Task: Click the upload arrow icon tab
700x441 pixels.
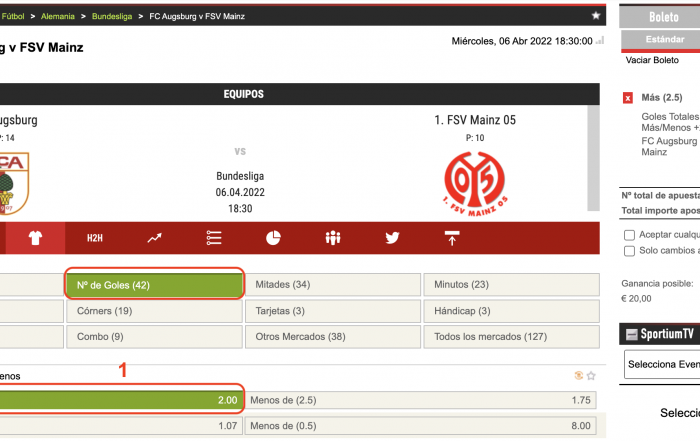Action: coord(452,238)
